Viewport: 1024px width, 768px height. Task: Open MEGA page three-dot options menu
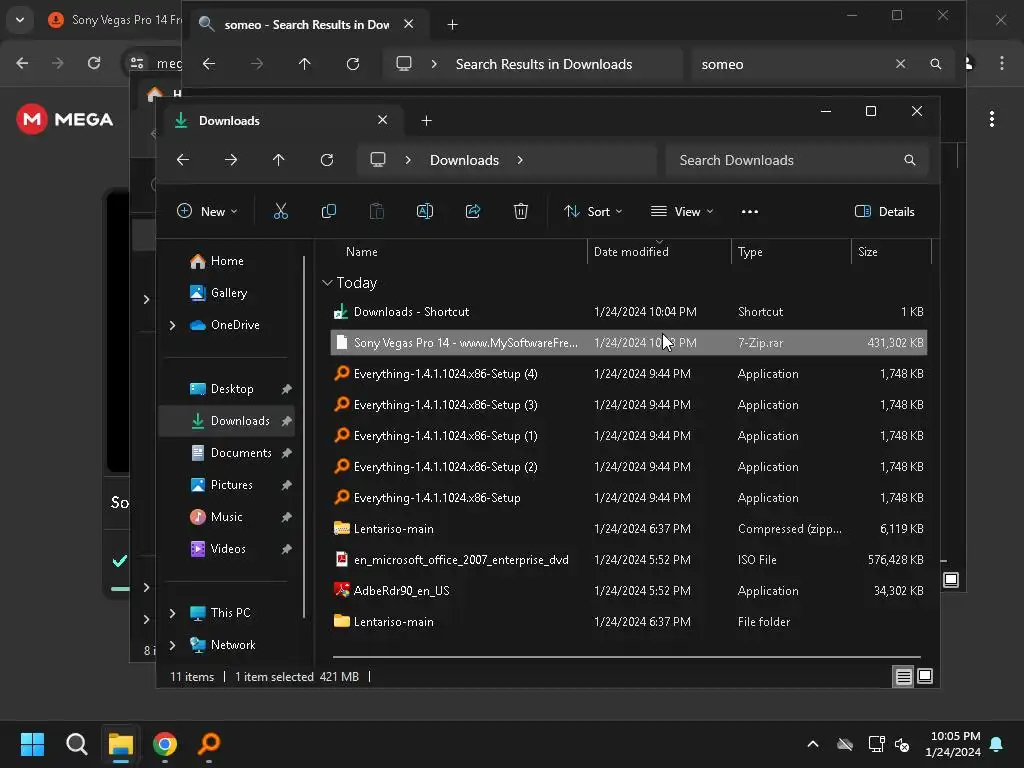point(992,119)
